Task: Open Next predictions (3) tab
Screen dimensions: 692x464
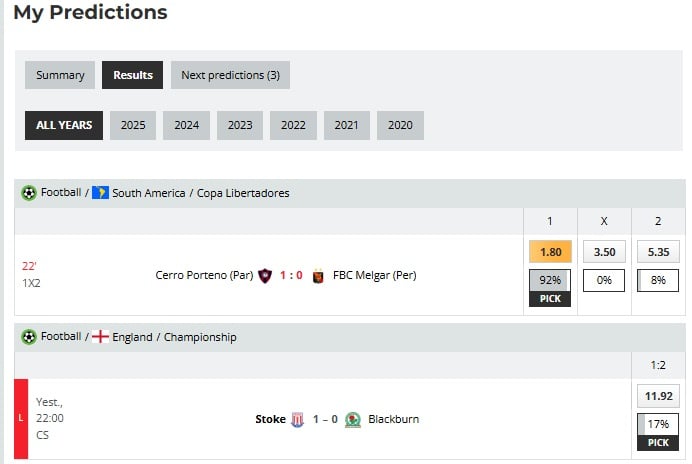Action: (230, 75)
